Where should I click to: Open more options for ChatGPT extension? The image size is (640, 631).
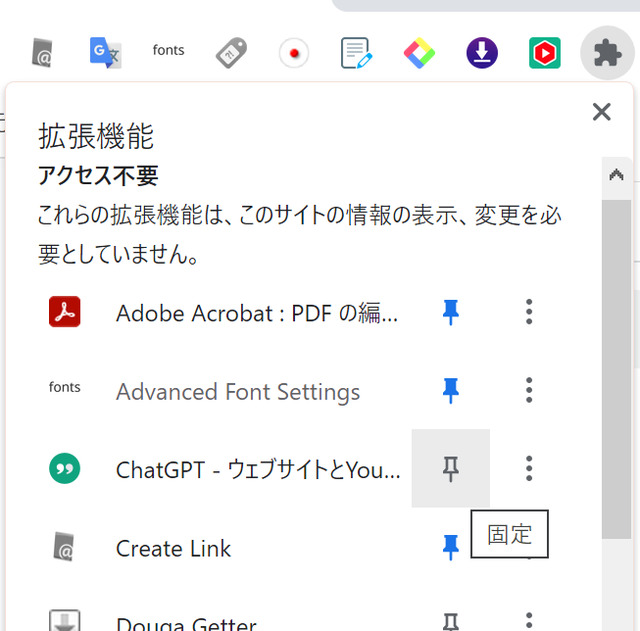tap(529, 469)
